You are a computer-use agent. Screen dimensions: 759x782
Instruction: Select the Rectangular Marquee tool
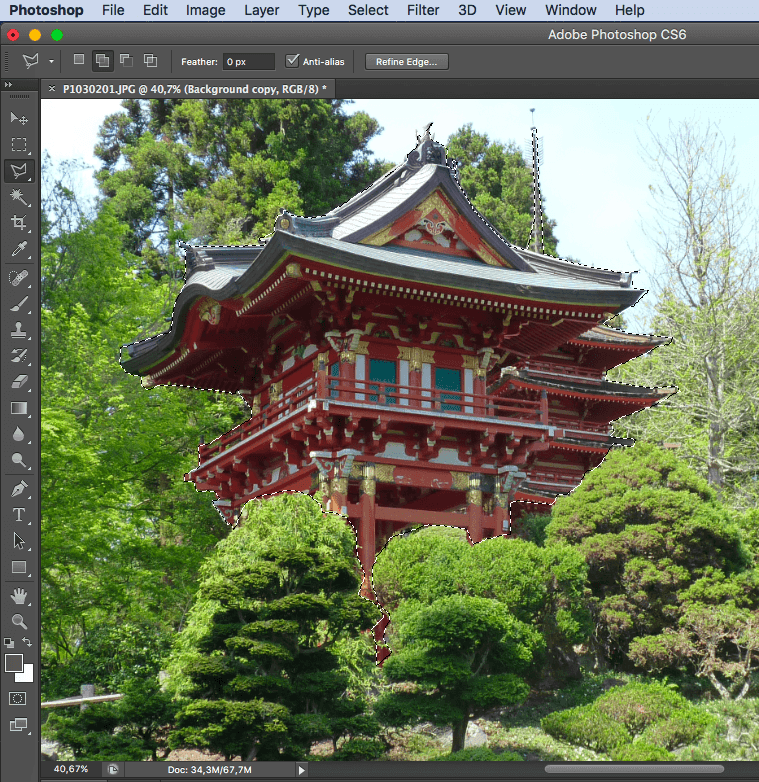19,145
